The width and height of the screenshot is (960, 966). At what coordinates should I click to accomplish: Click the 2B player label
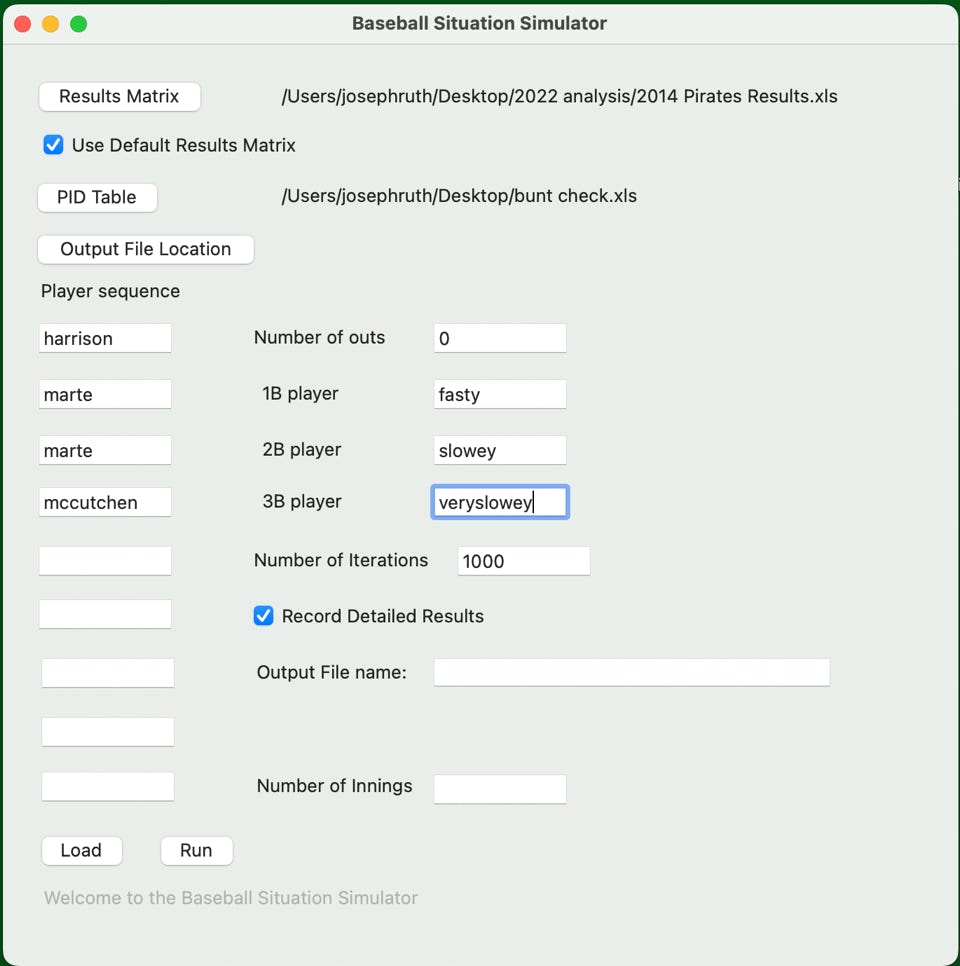click(x=301, y=449)
